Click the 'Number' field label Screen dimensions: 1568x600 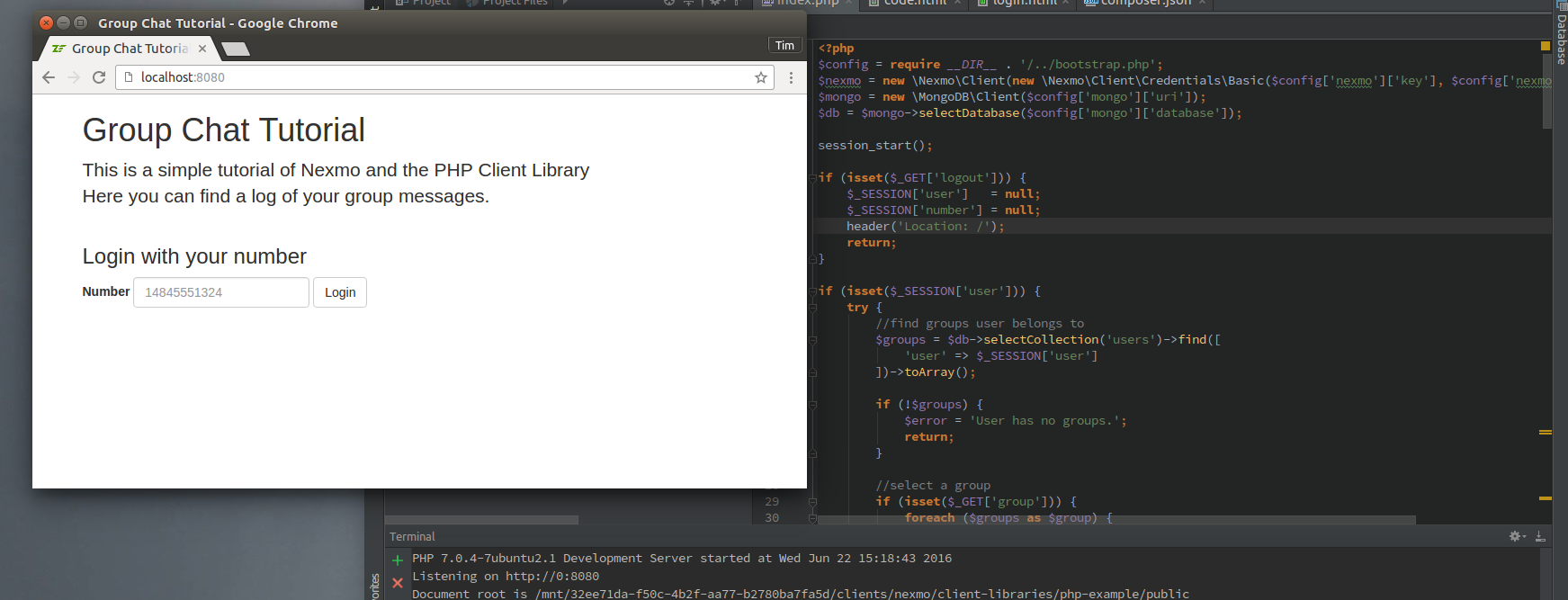106,291
